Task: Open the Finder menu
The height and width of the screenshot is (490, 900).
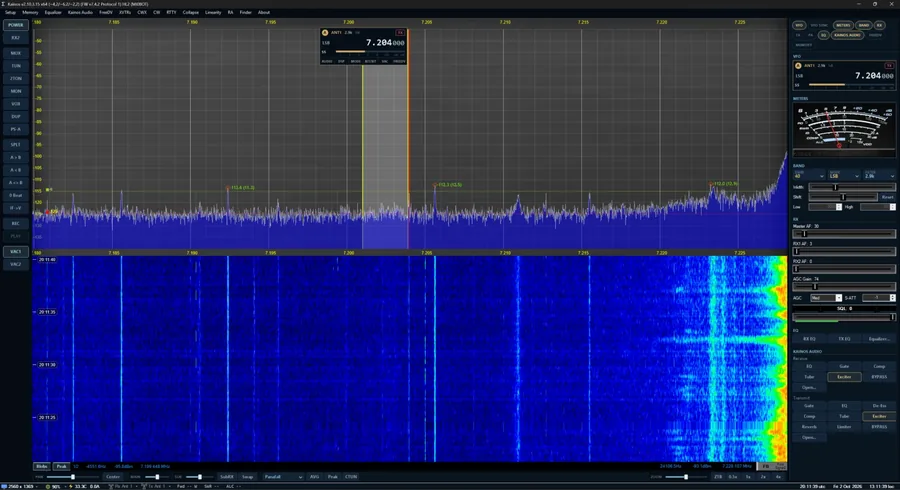Action: pos(245,12)
